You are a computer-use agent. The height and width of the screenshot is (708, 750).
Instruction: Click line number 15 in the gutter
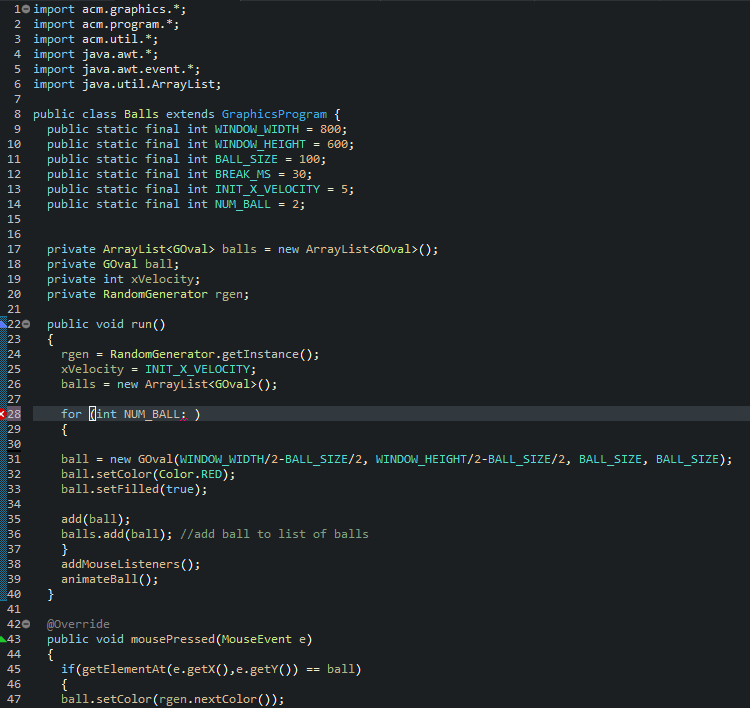(x=14, y=219)
